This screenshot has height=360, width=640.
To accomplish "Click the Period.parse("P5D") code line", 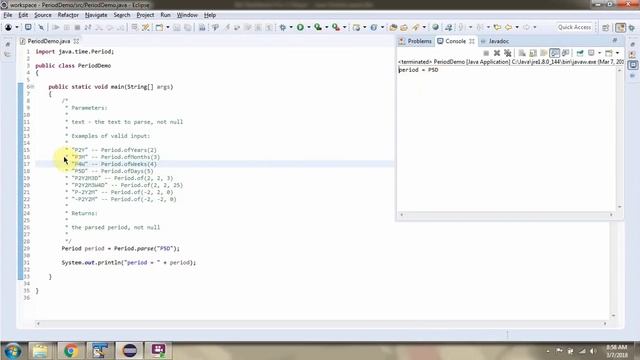I will (120, 249).
